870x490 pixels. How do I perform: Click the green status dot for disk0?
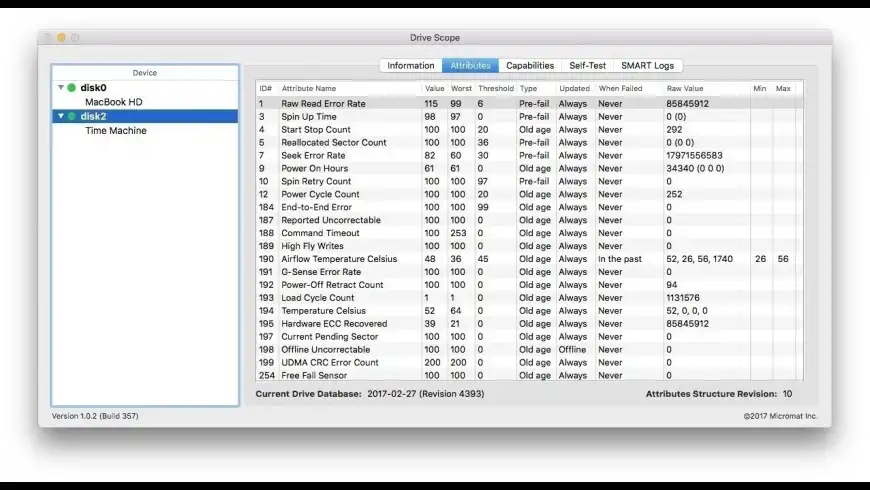[72, 88]
